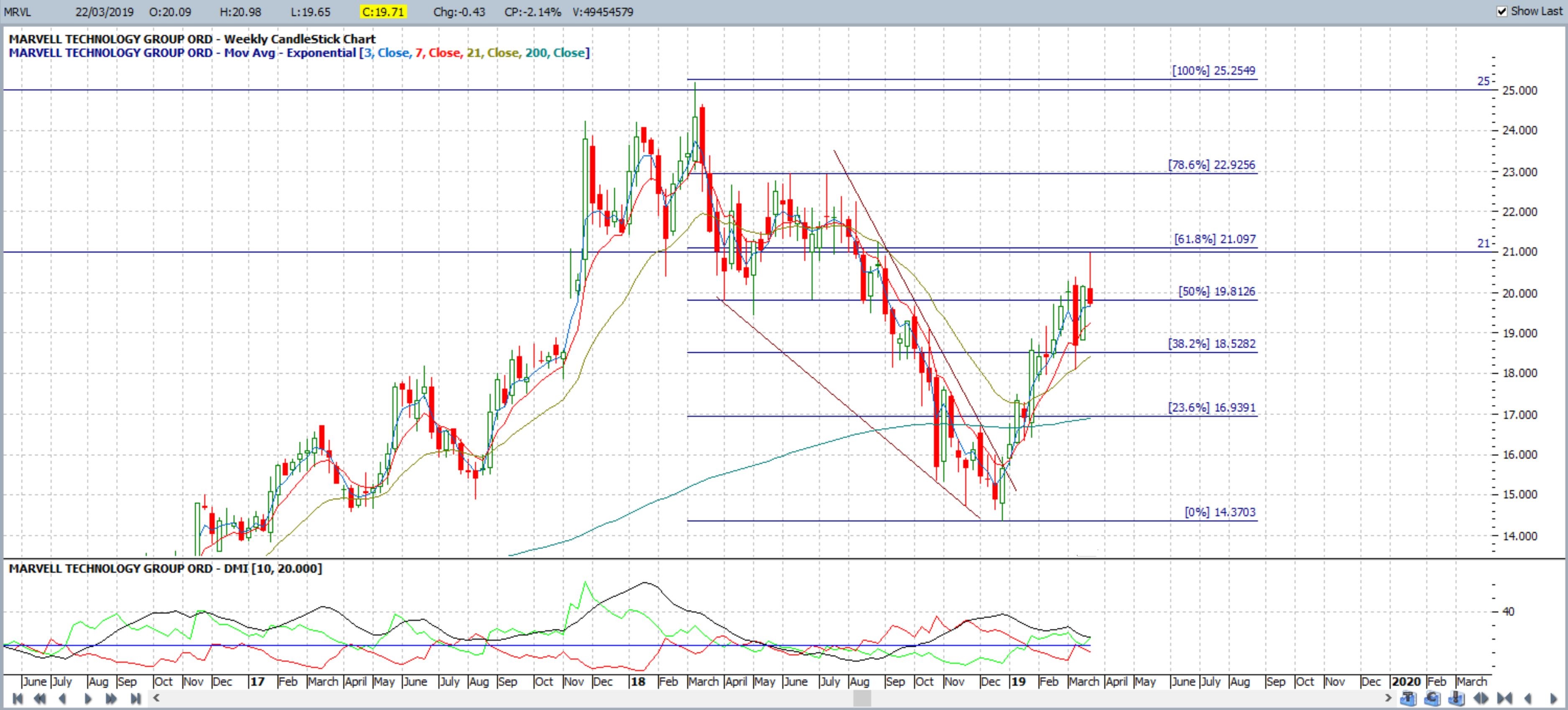Click the '200, Close' teal EMA legend
The width and height of the screenshot is (1568, 710).
coord(554,53)
